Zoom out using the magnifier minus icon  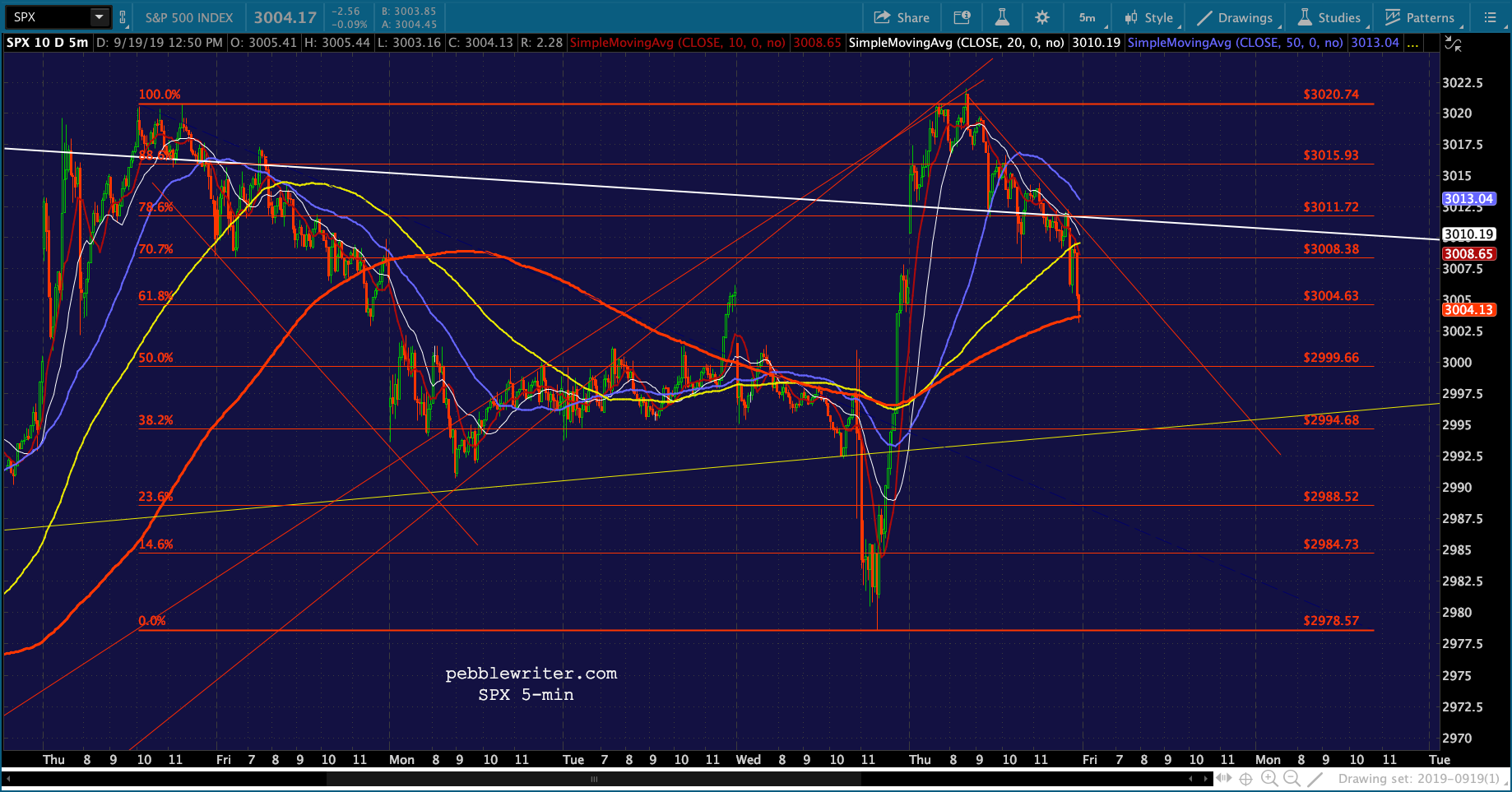[x=1292, y=778]
